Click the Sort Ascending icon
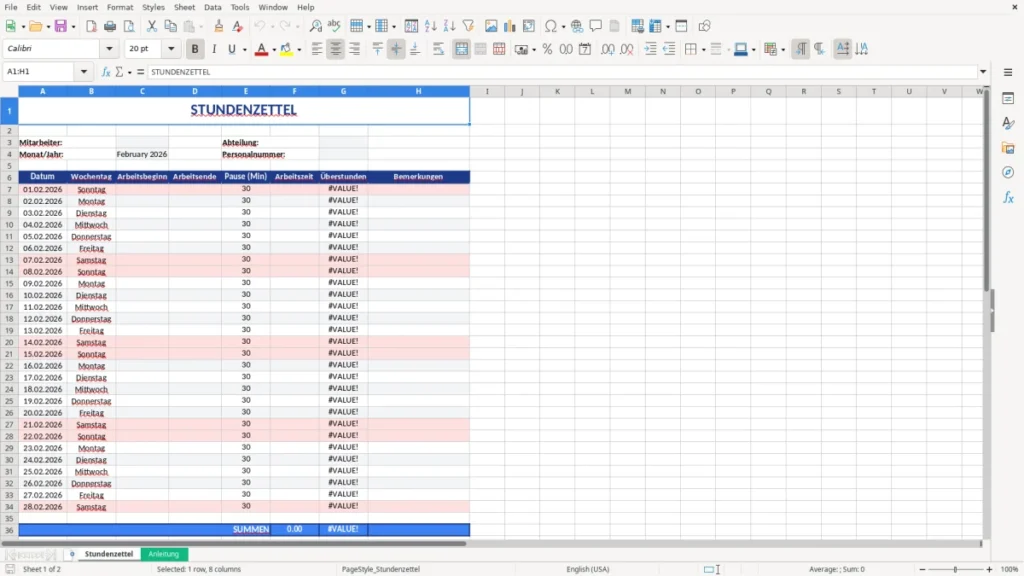The width and height of the screenshot is (1024, 576). pos(430,26)
